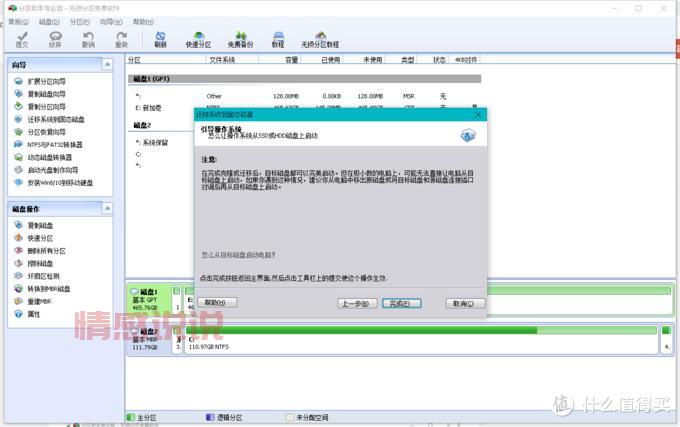Click the 免费备份 toolbar icon

pos(240,38)
